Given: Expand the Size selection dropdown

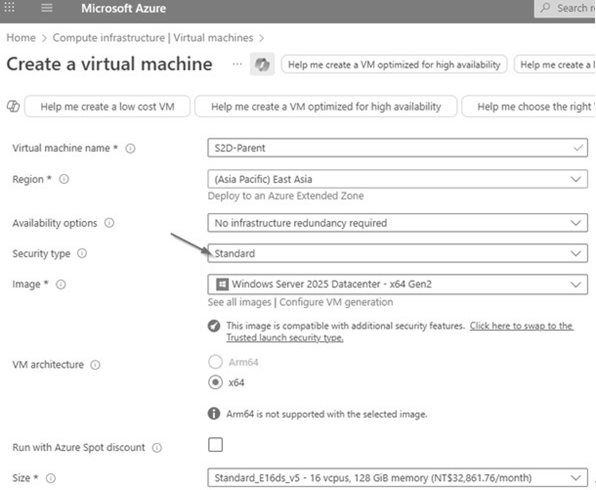Looking at the screenshot, I should (x=397, y=478).
